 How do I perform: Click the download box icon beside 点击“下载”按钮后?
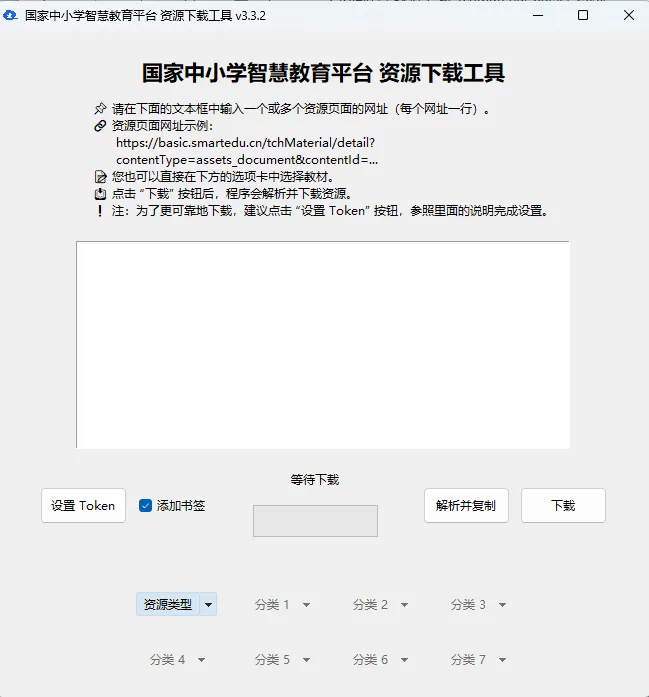100,194
